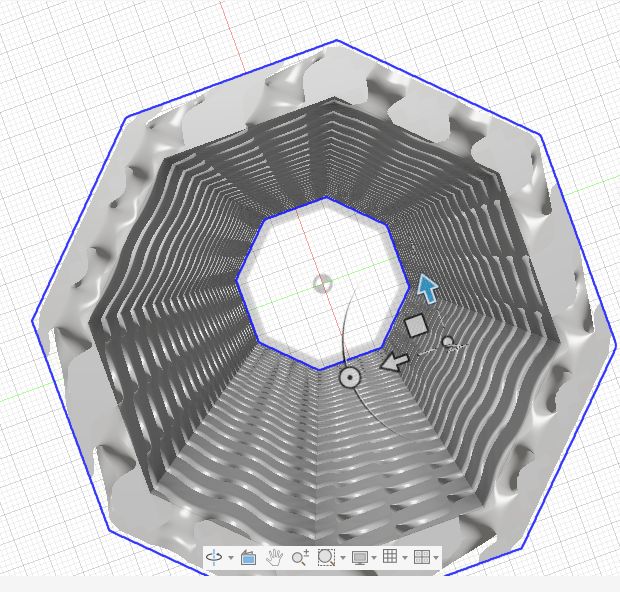
Task: Click the Viewports layout icon
Action: [x=422, y=557]
